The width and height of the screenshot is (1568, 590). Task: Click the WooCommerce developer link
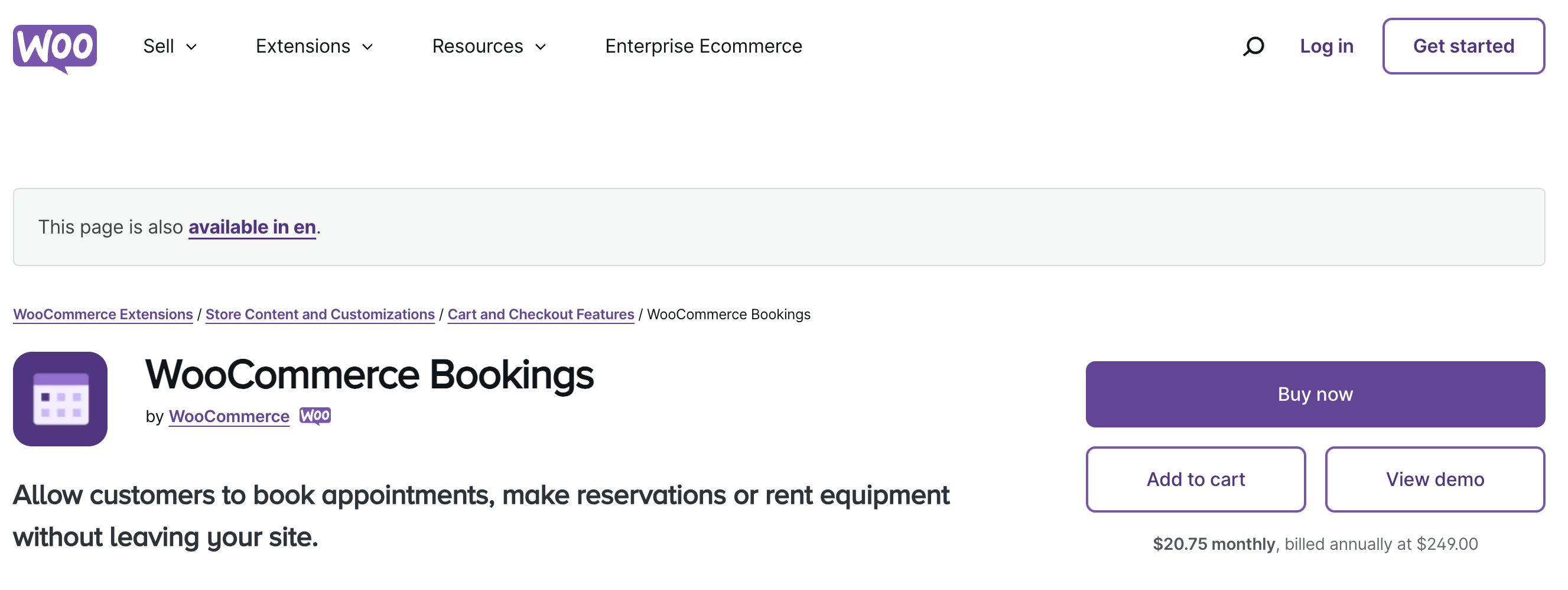click(229, 416)
